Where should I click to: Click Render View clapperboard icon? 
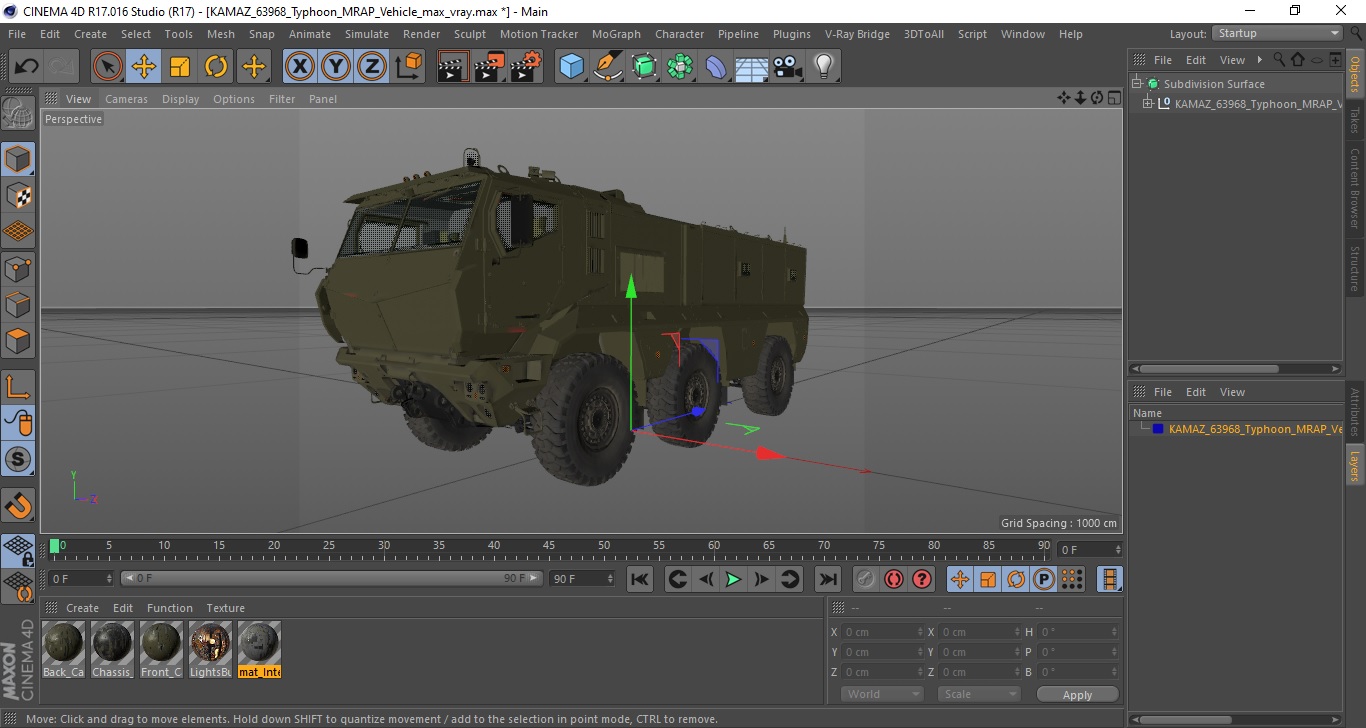(x=454, y=67)
